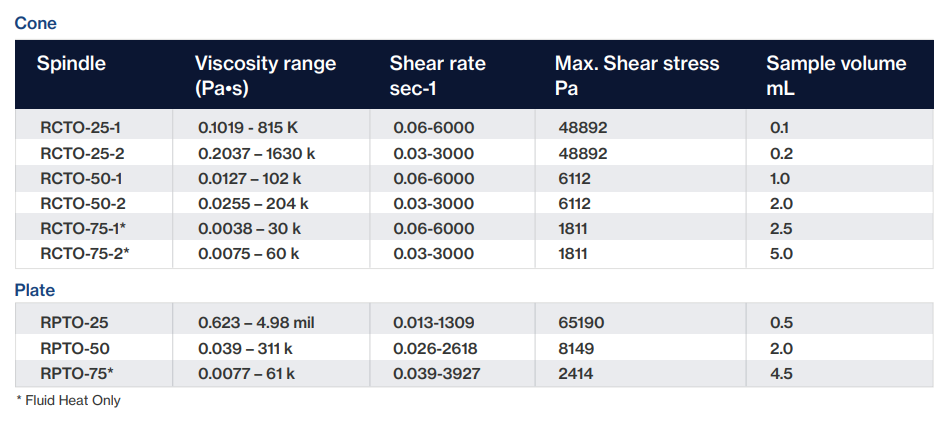Click the Cone section heading
Screen dimensions: 952x422
click(35, 21)
